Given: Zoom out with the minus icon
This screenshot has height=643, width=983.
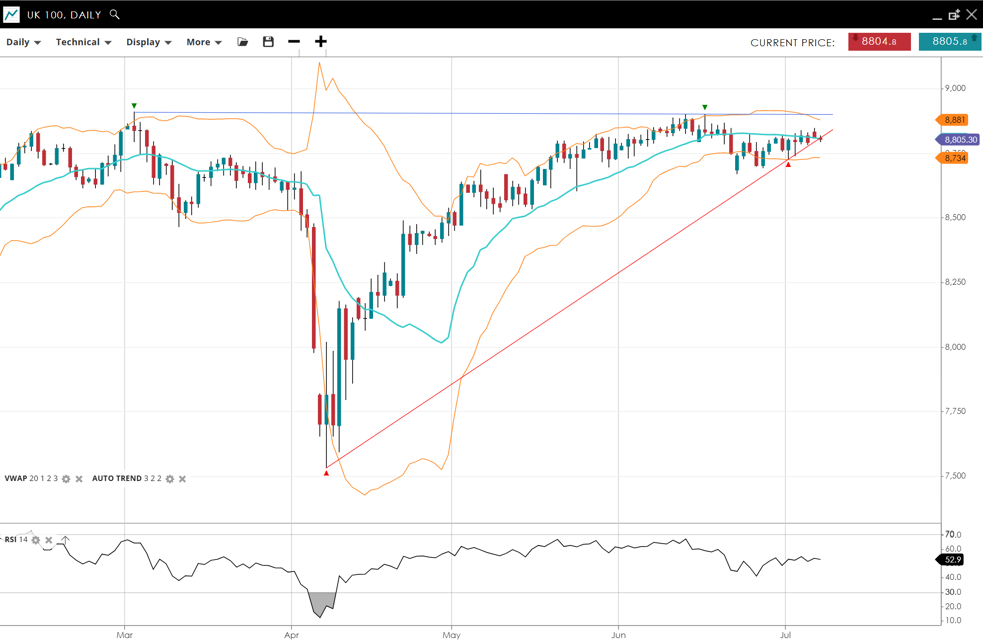Looking at the screenshot, I should pos(294,42).
